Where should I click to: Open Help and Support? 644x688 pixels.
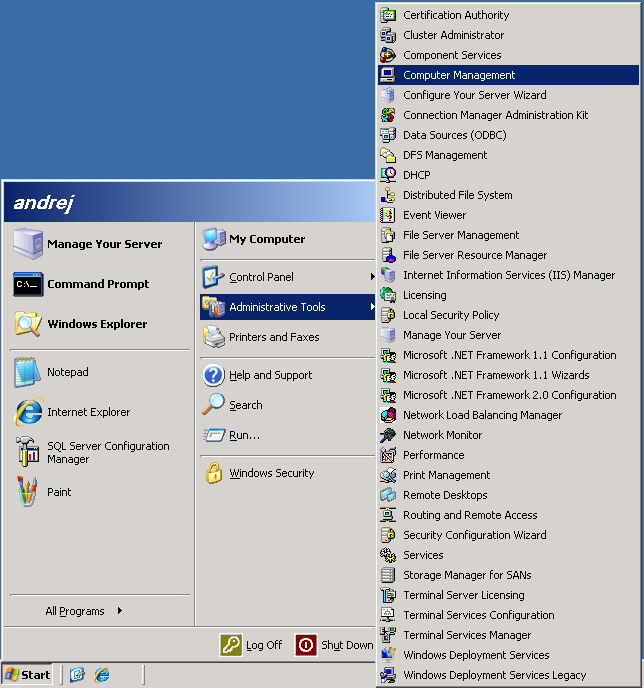click(287, 375)
